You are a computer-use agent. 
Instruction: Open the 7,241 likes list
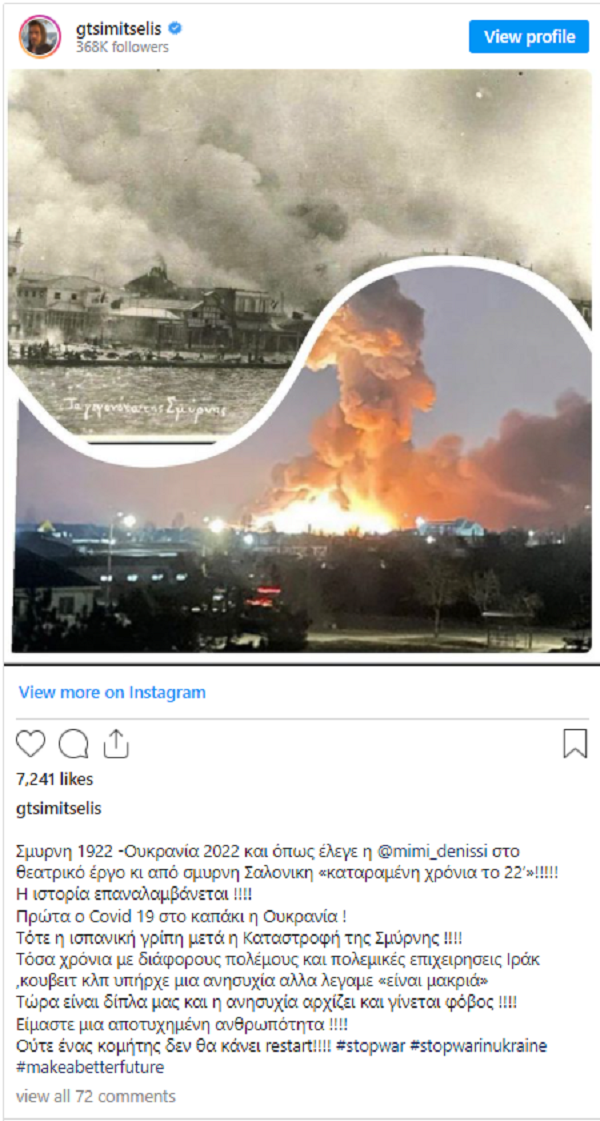[x=54, y=779]
